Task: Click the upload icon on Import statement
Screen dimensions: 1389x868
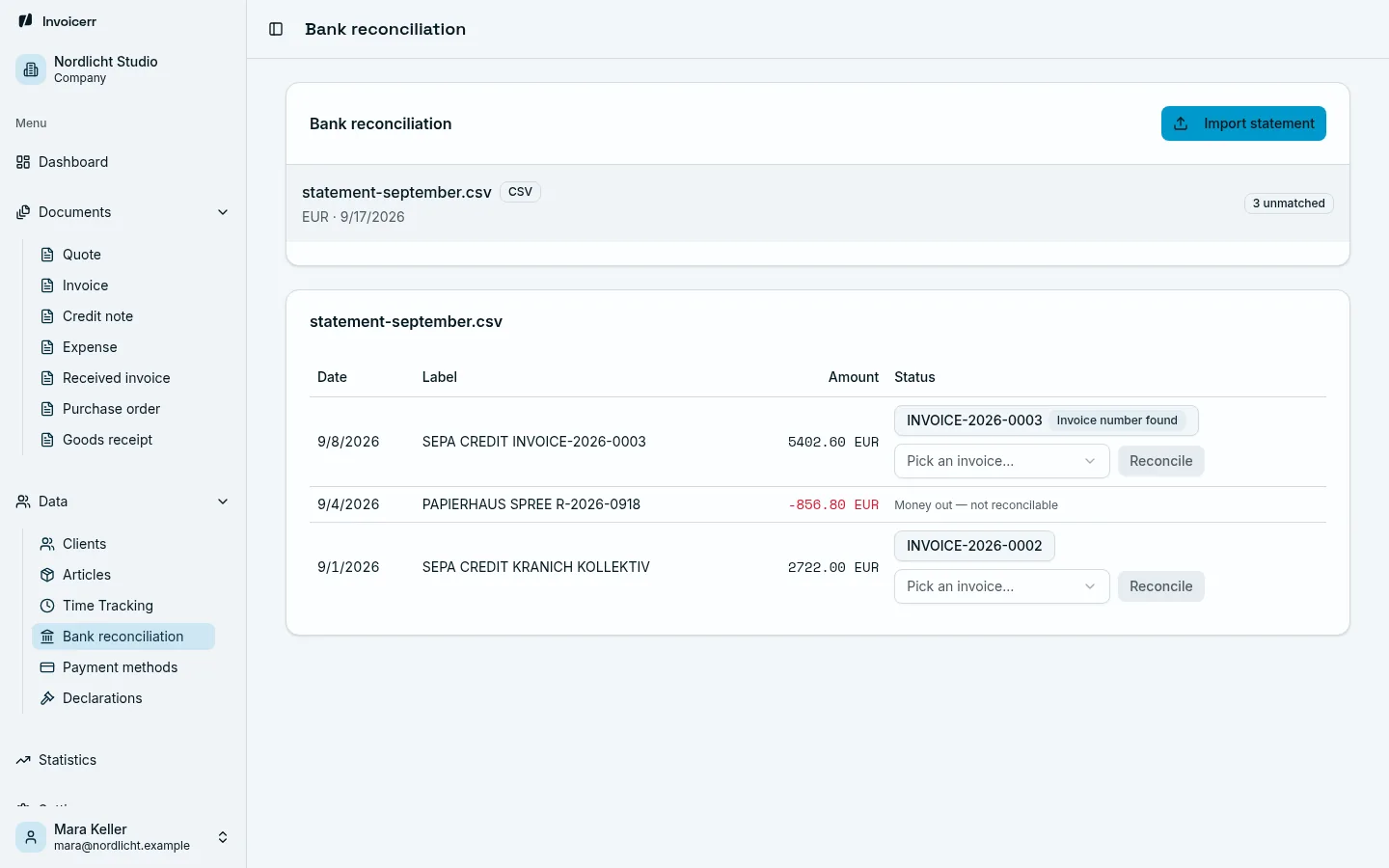Action: coord(1181,123)
